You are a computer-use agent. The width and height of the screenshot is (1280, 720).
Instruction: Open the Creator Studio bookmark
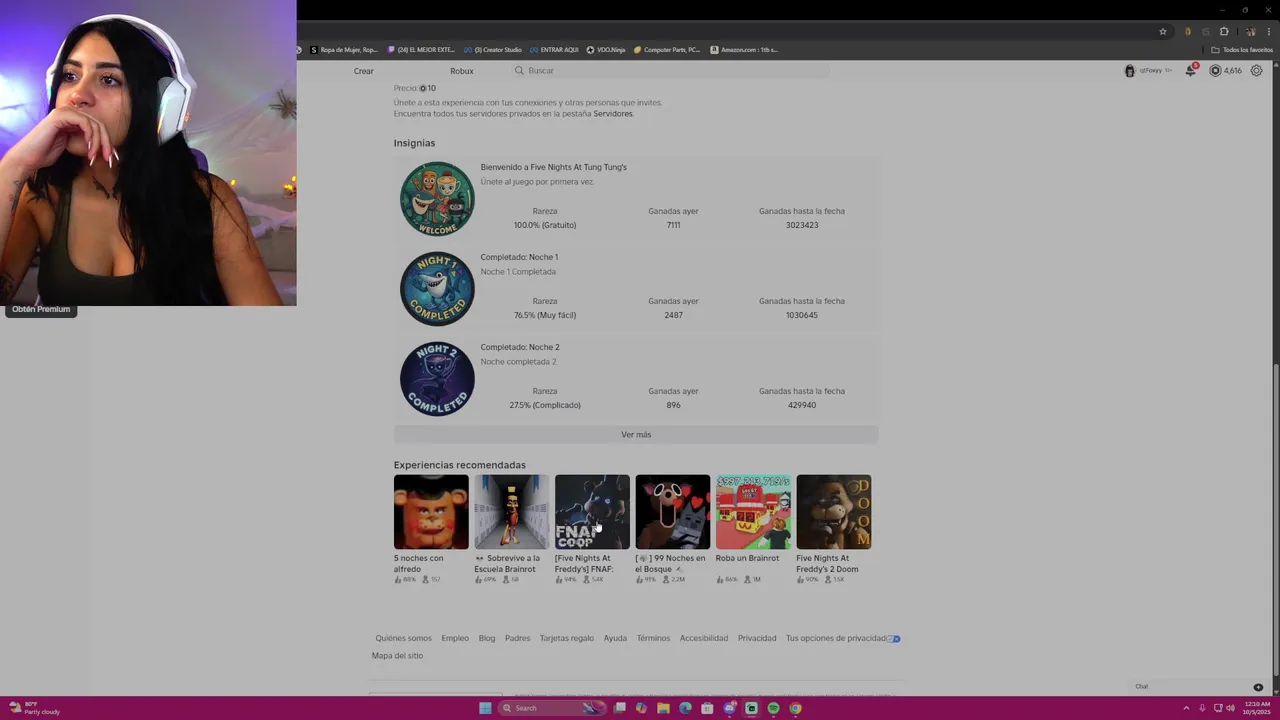point(492,49)
